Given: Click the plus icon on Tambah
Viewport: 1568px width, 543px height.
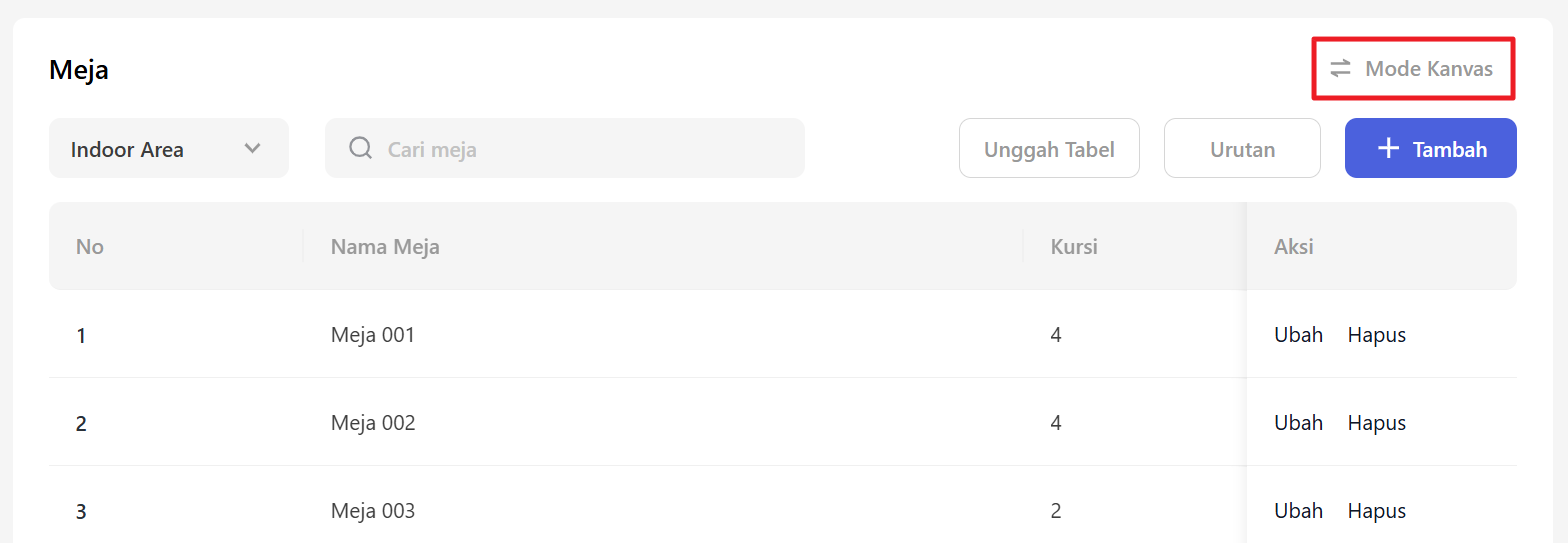Looking at the screenshot, I should (x=1388, y=148).
